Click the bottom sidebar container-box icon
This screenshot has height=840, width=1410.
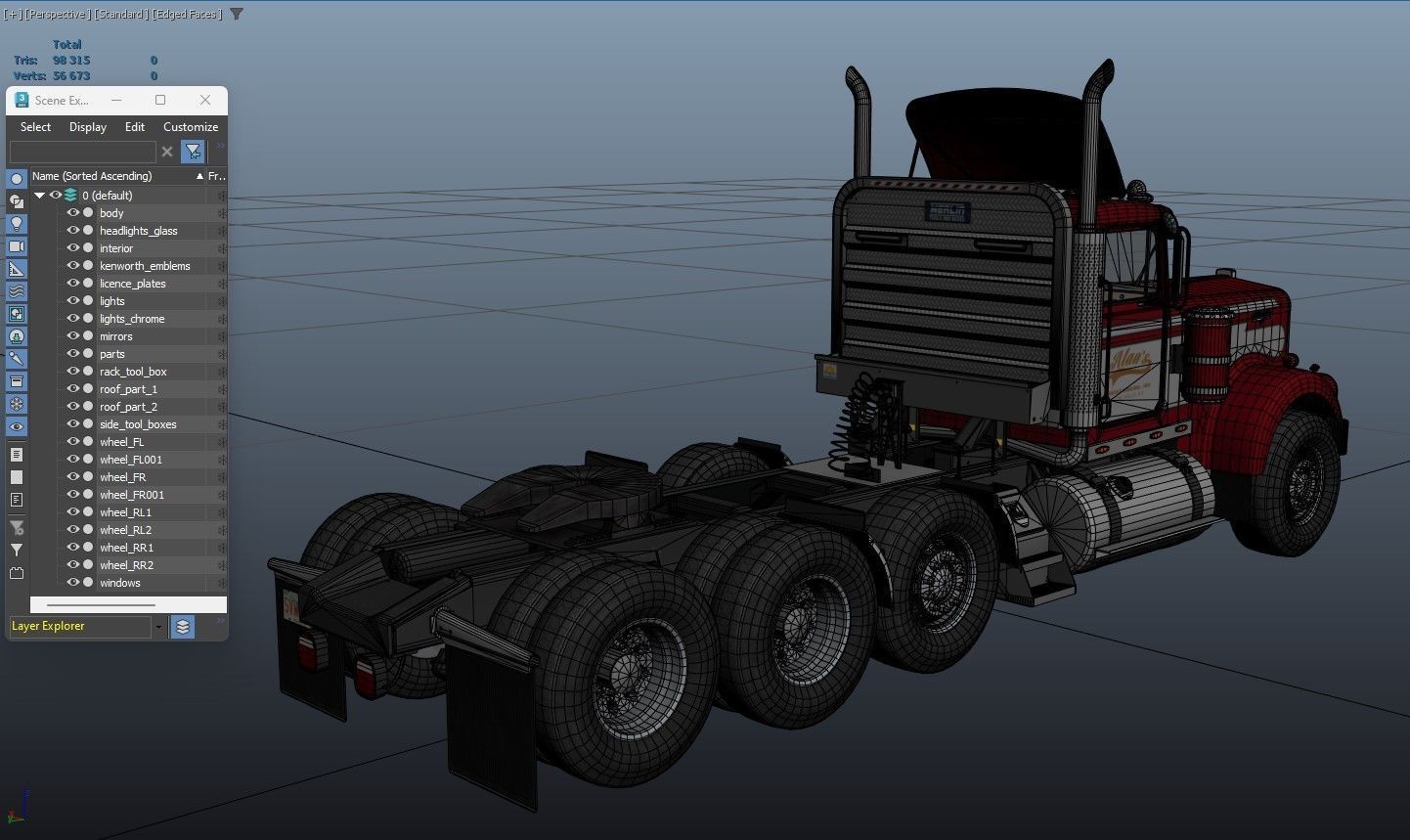[x=17, y=573]
